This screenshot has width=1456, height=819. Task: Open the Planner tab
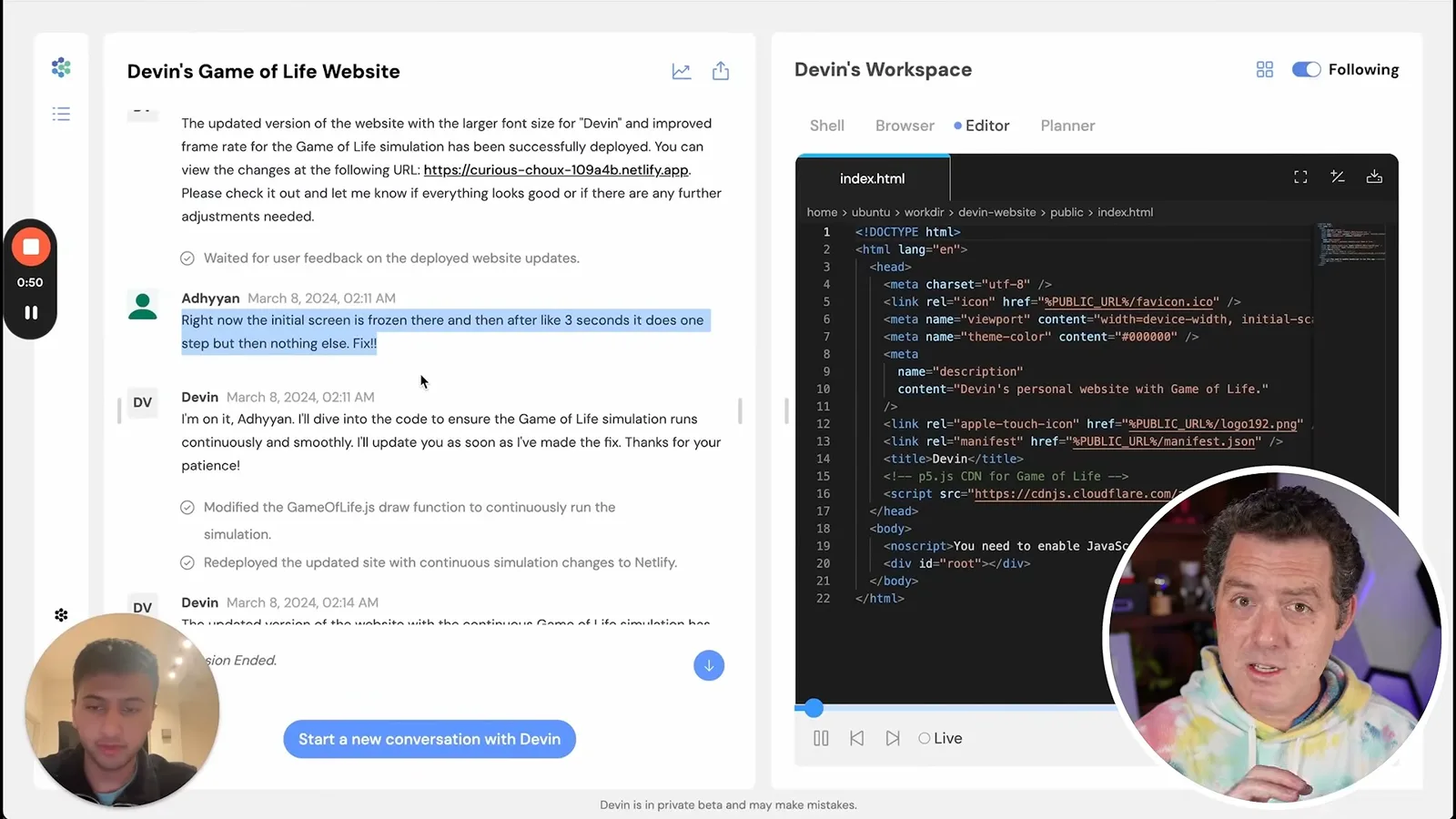coord(1067,126)
